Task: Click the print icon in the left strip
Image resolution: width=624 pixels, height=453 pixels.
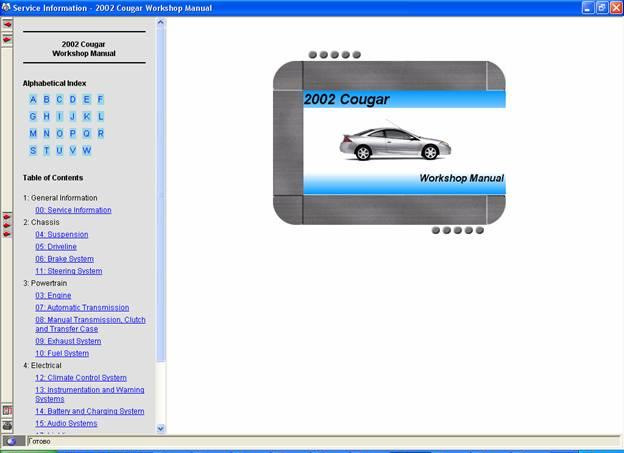Action: [7, 425]
